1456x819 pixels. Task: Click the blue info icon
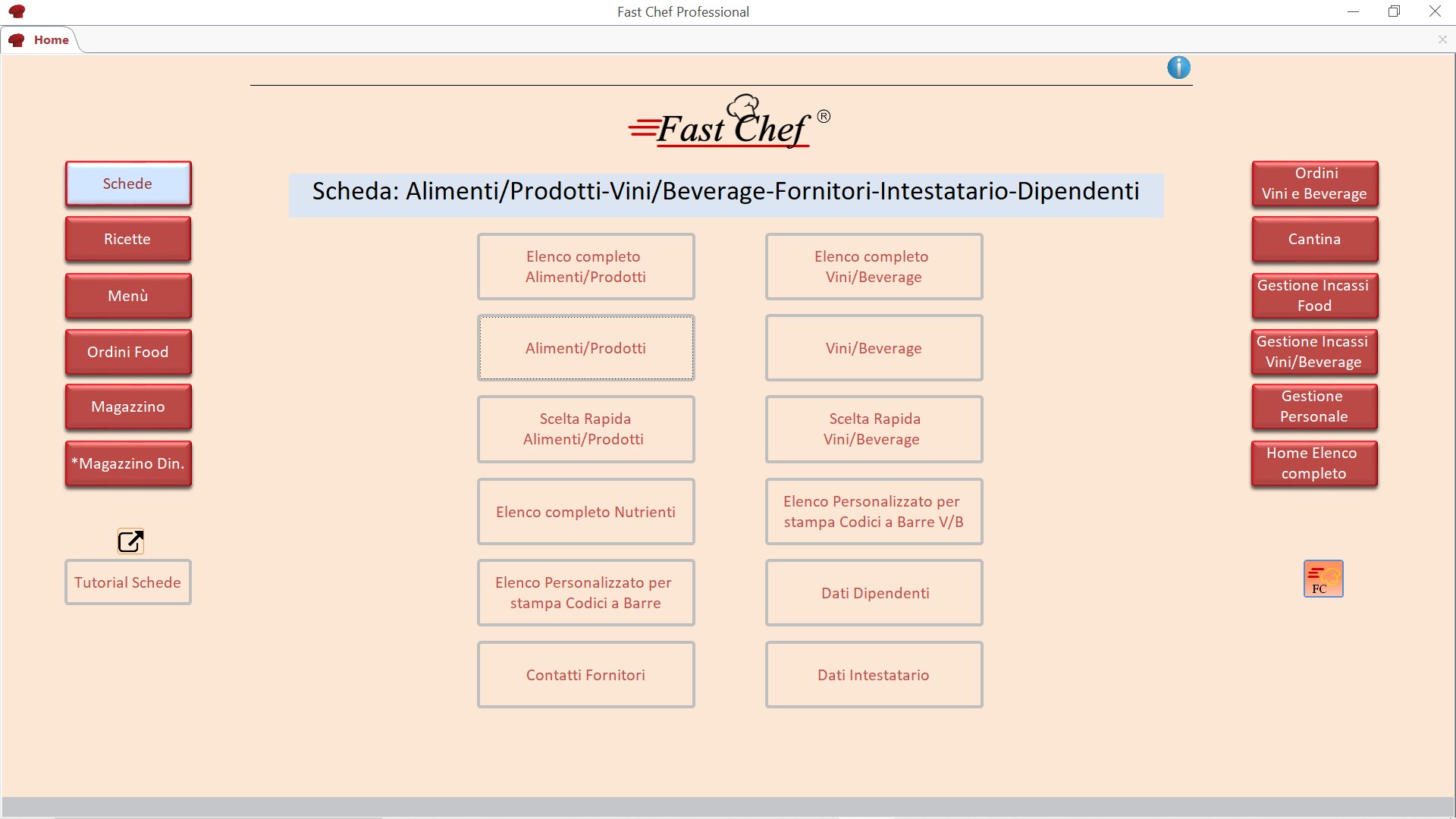click(x=1178, y=67)
